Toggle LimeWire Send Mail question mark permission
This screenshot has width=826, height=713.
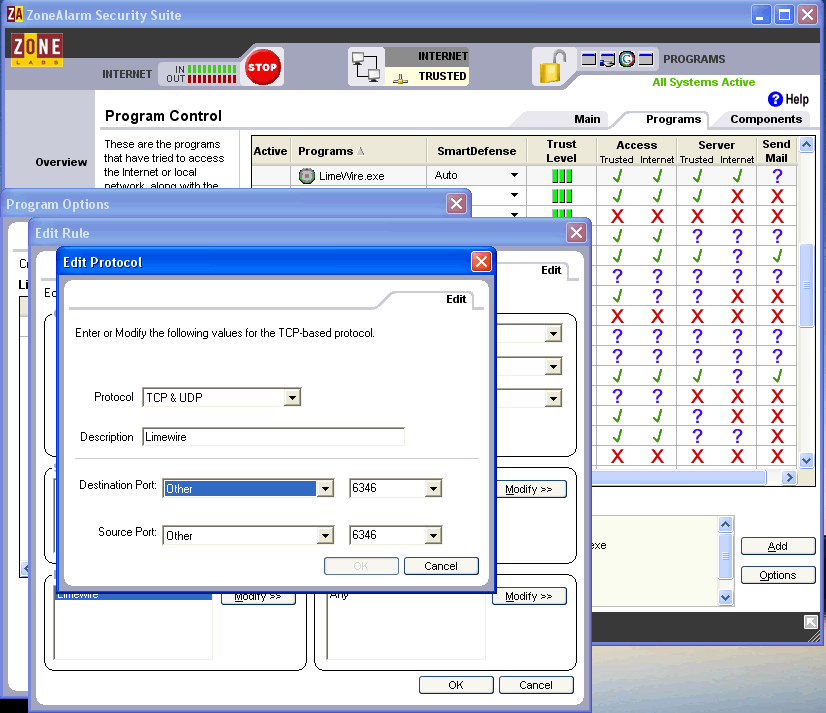(x=777, y=176)
